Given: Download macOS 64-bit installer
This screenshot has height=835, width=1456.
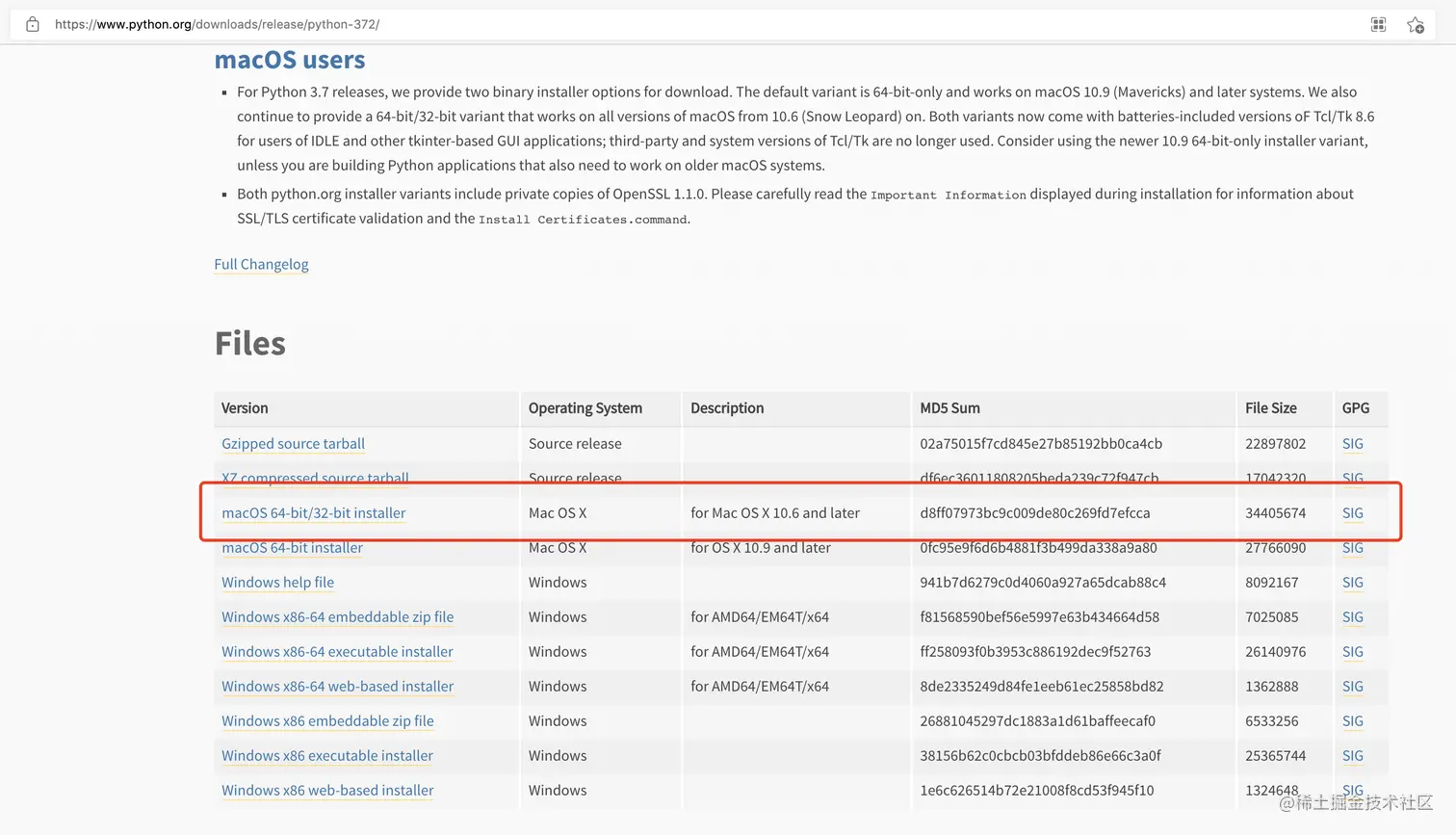Looking at the screenshot, I should click(292, 548).
